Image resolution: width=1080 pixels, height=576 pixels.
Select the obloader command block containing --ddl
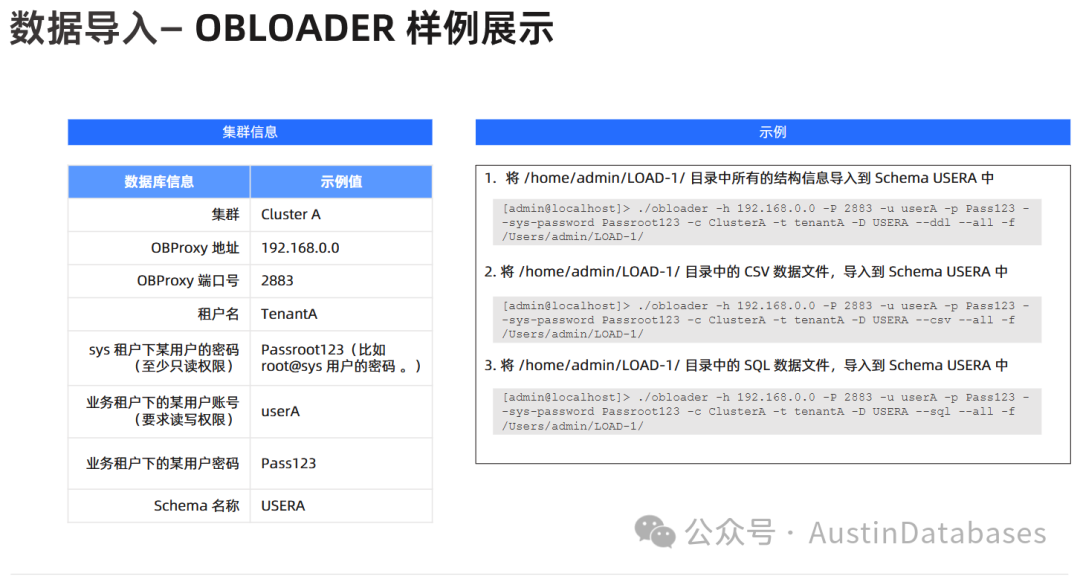click(x=767, y=223)
